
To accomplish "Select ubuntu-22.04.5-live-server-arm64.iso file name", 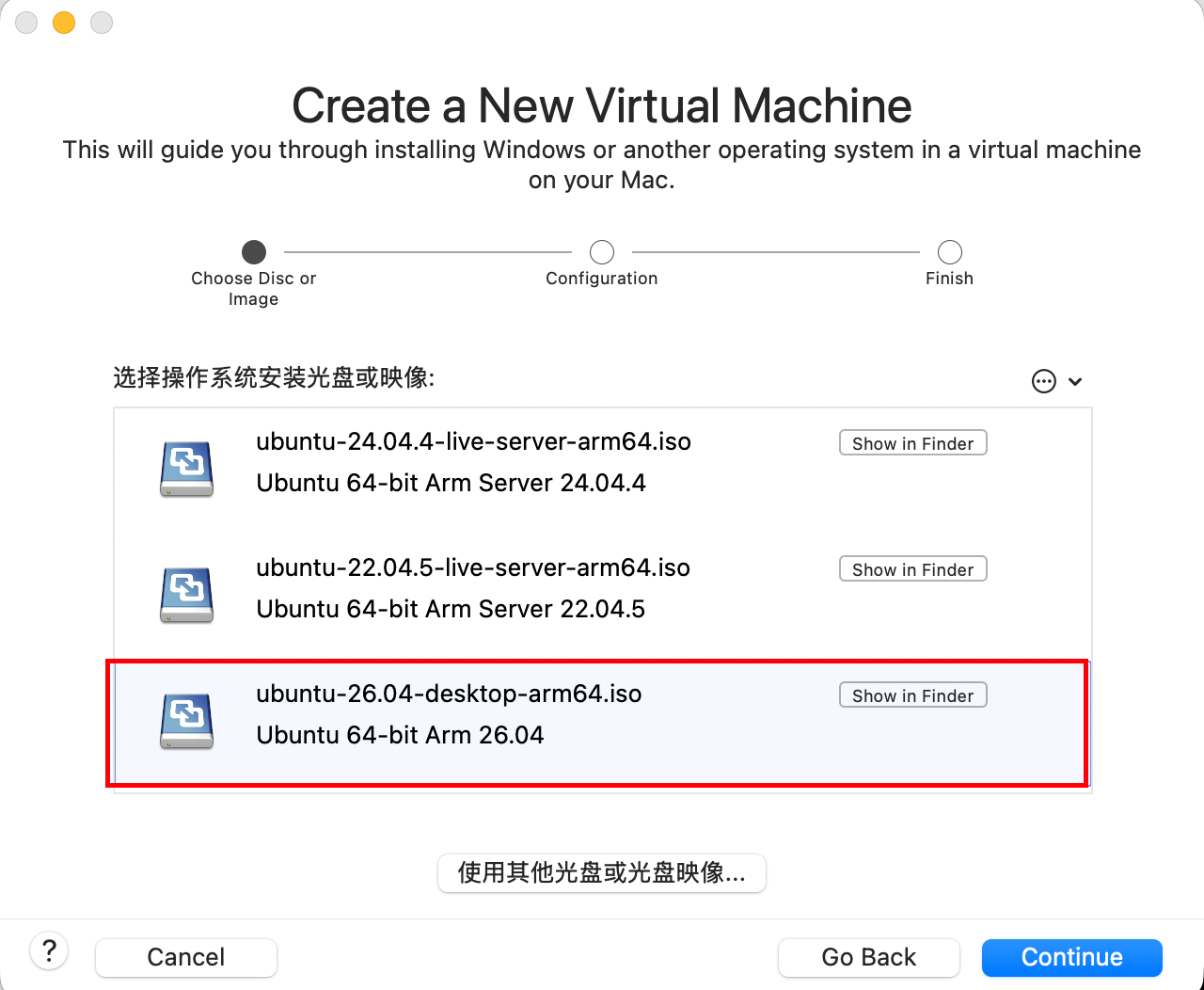I will (x=473, y=567).
